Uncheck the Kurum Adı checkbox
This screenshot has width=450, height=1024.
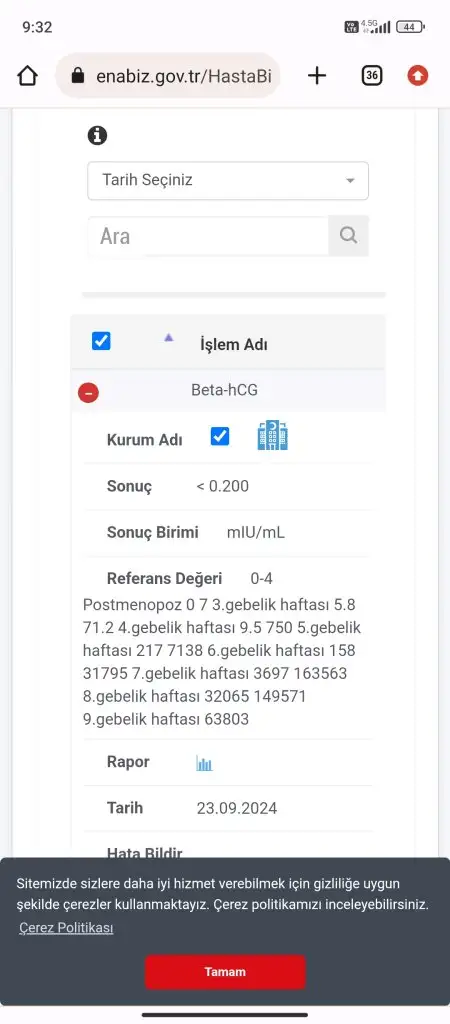point(220,436)
